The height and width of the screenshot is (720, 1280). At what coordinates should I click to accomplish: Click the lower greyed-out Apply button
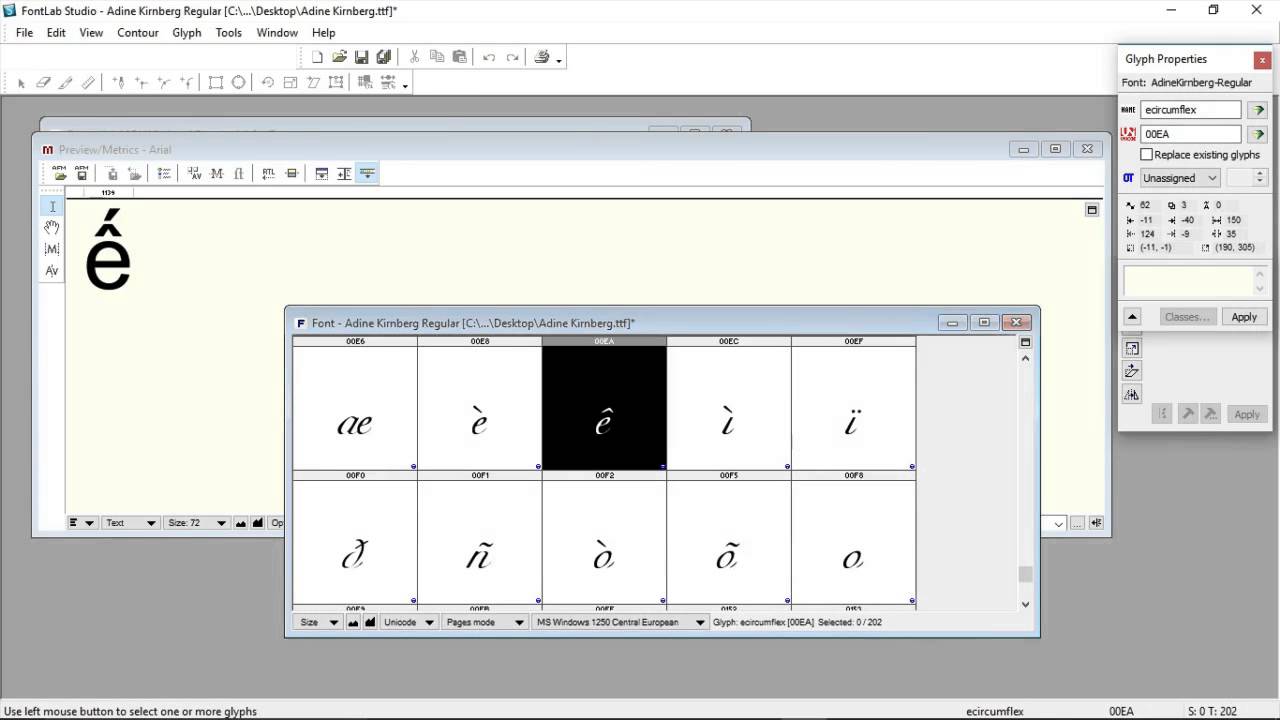[1247, 414]
